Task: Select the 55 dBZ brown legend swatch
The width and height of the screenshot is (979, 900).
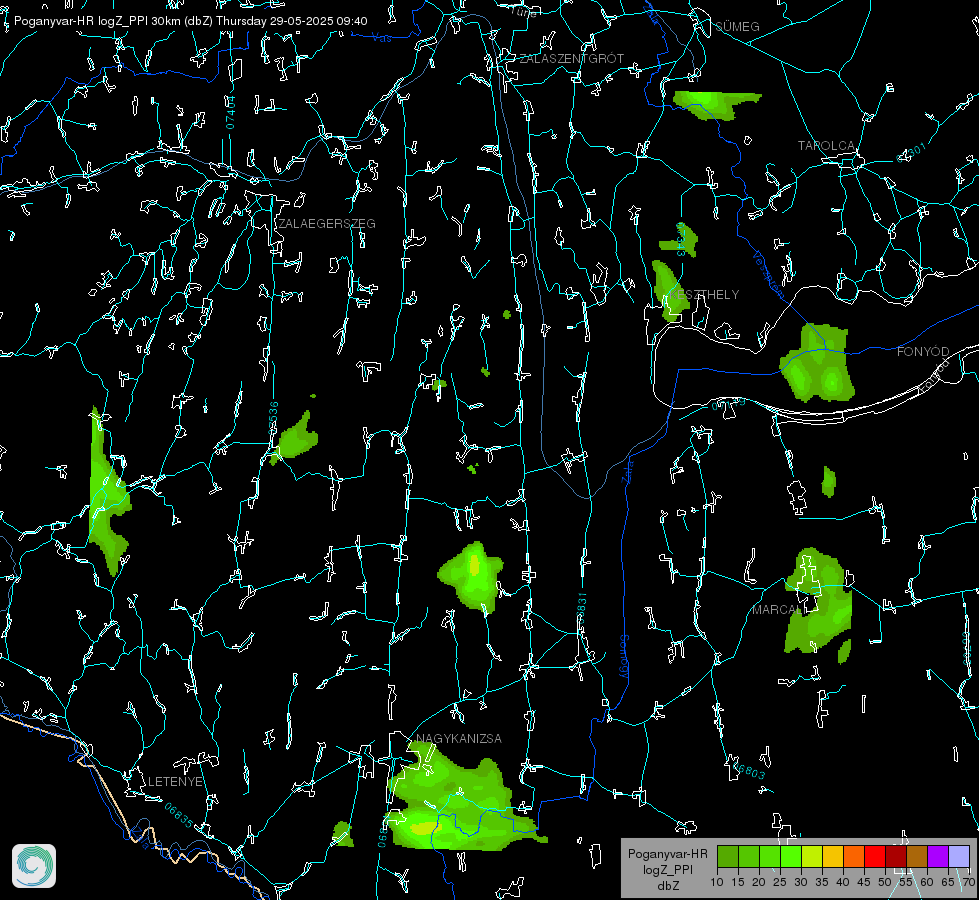Action: [x=917, y=856]
